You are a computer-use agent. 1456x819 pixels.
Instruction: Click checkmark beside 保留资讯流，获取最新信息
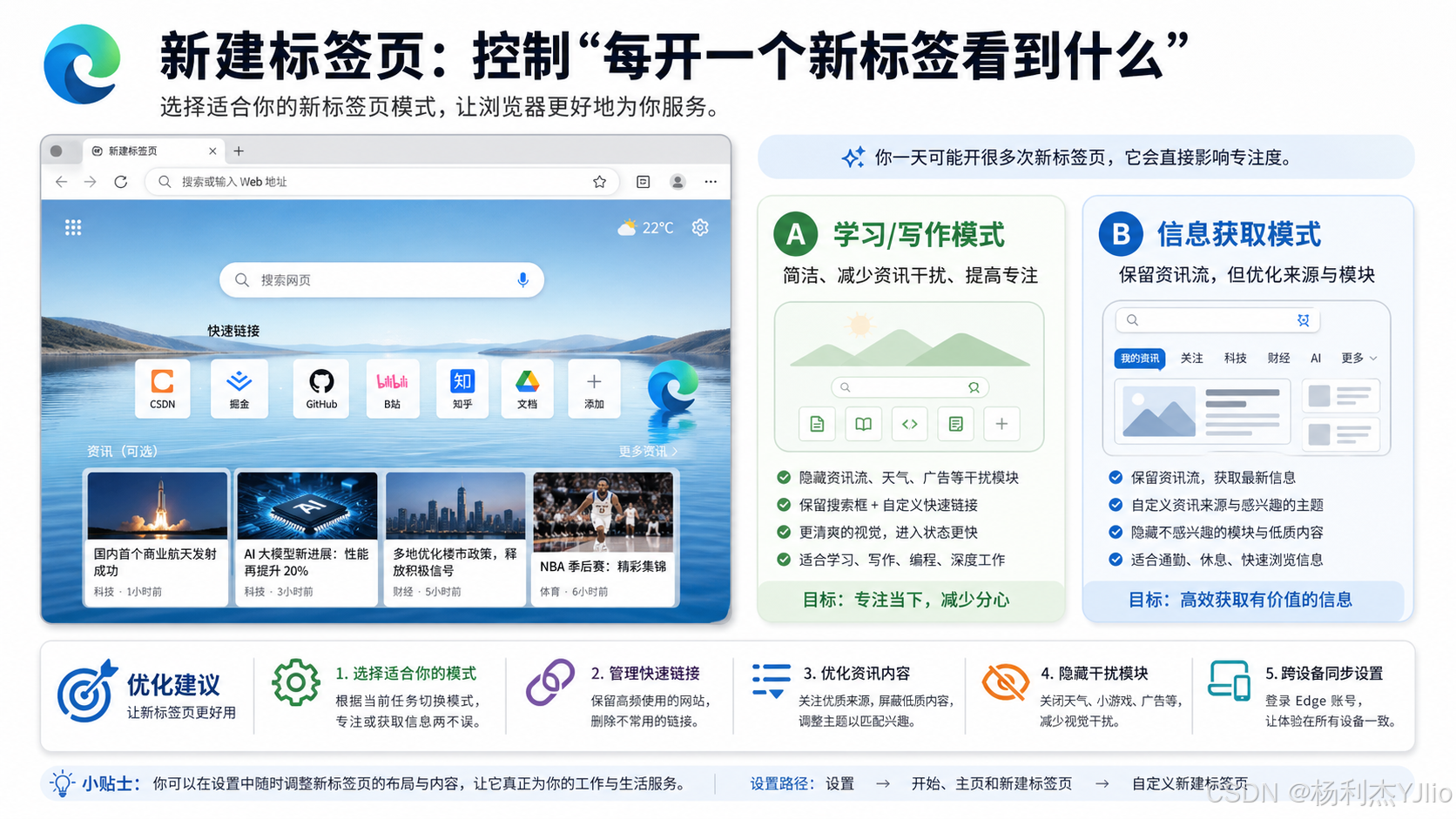tap(1116, 477)
